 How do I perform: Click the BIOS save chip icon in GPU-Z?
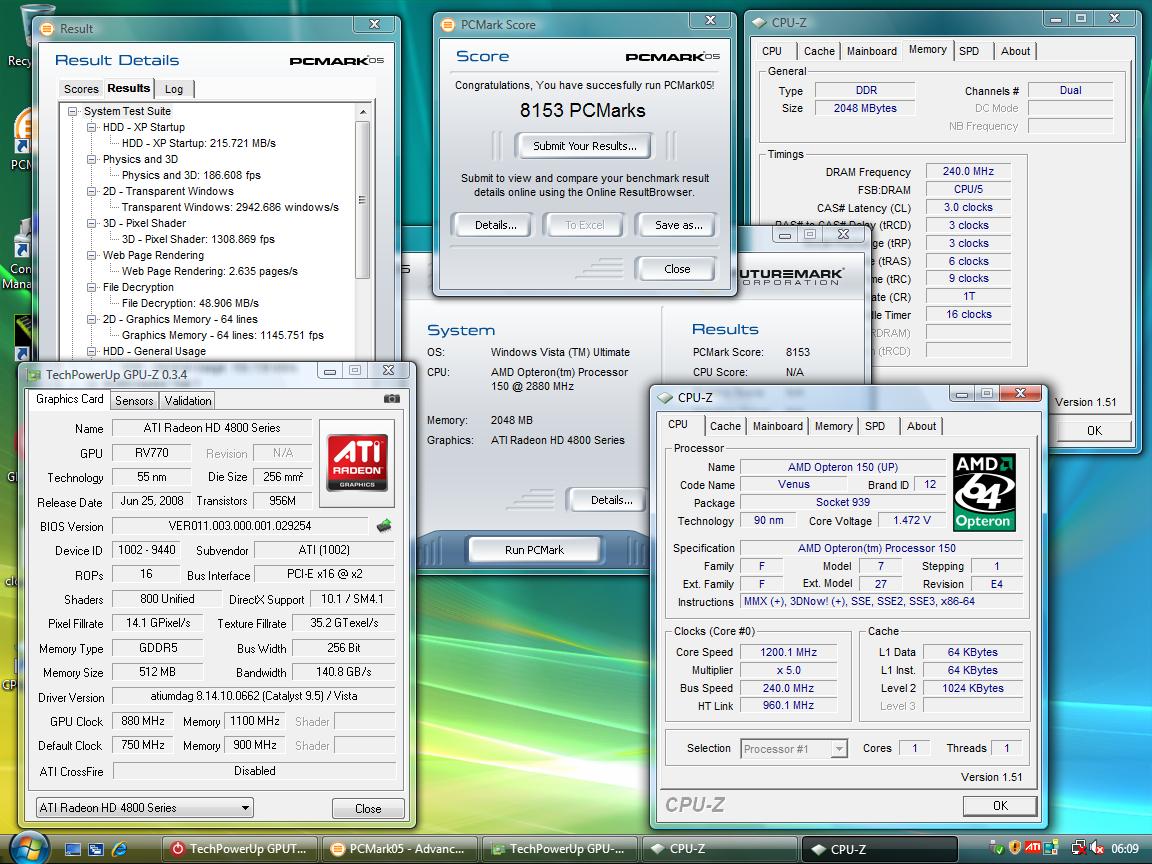point(384,525)
